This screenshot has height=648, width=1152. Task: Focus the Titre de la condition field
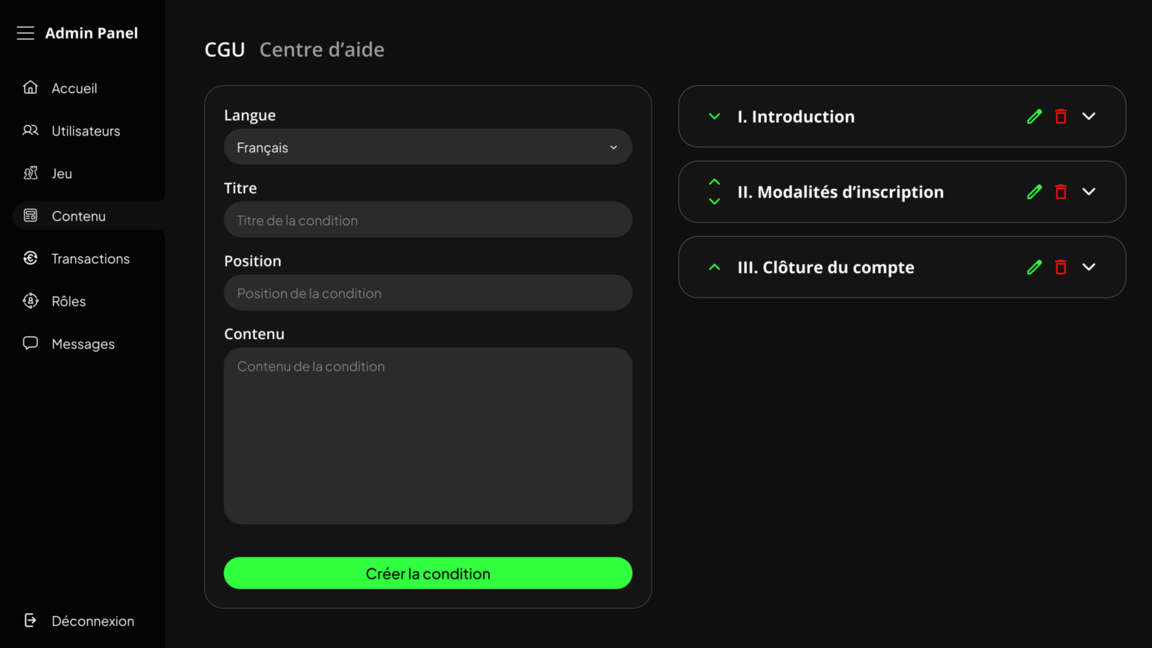point(428,220)
